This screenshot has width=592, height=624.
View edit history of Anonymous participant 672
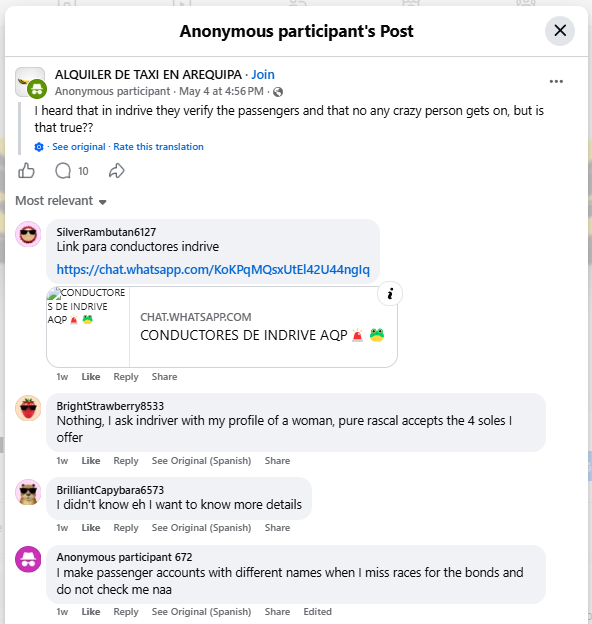(x=317, y=612)
